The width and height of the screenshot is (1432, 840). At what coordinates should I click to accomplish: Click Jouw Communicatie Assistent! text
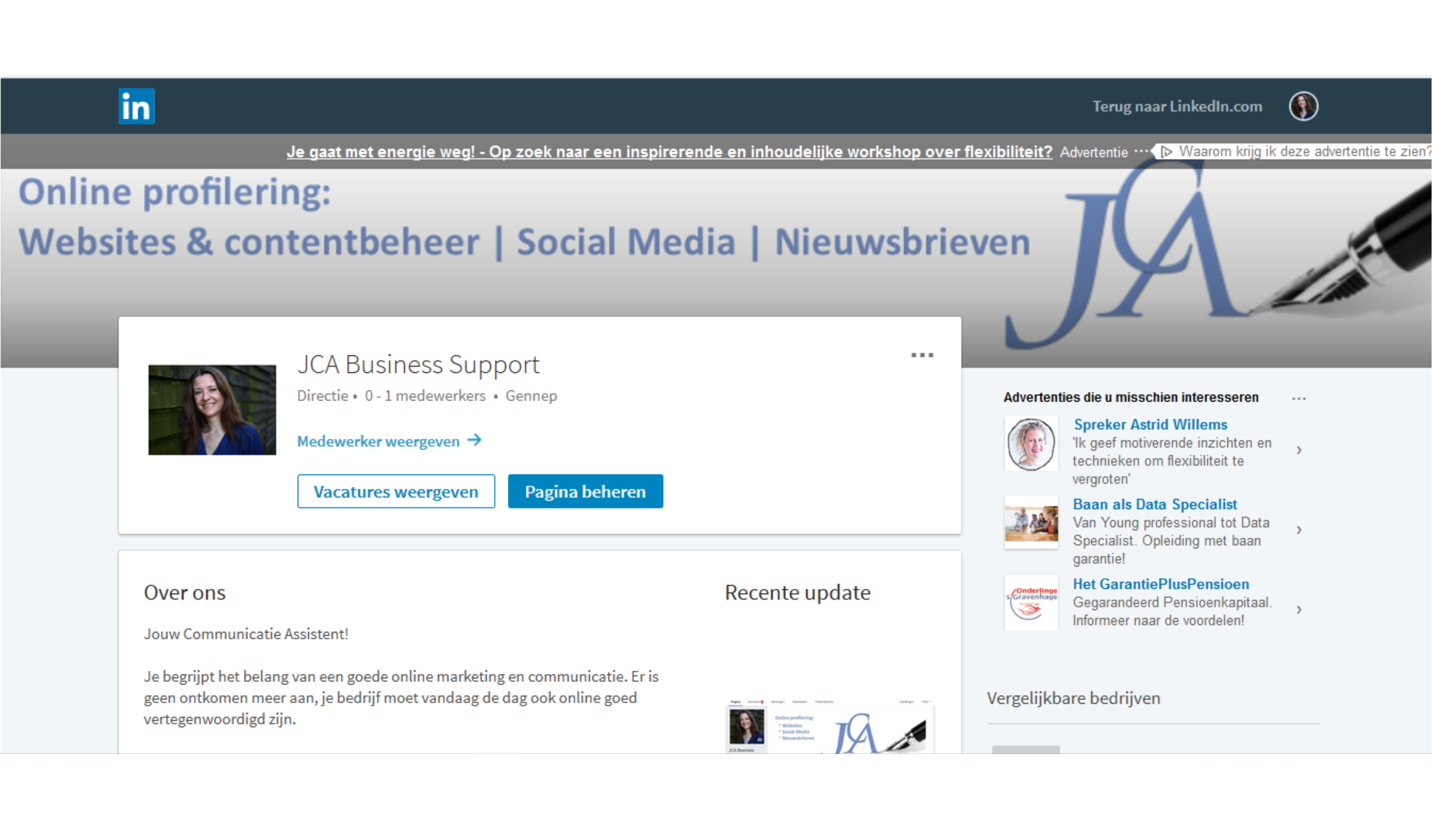245,634
